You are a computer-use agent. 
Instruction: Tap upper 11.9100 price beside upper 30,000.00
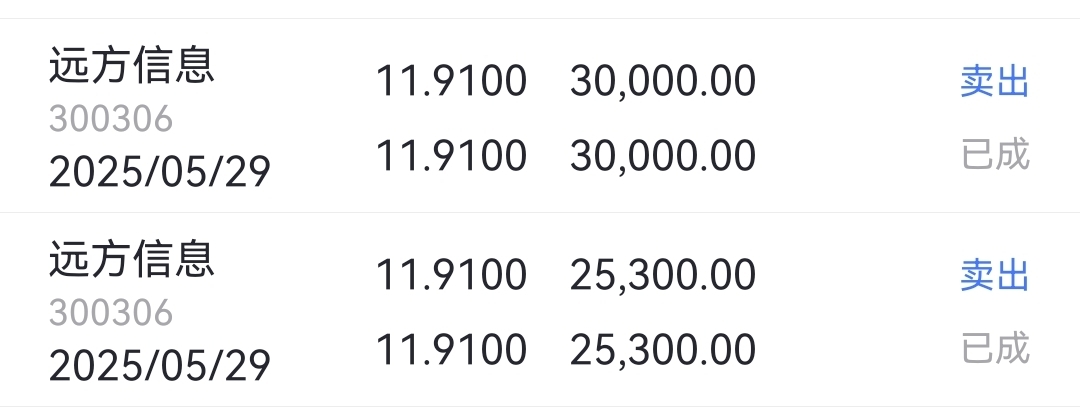[x=451, y=81]
